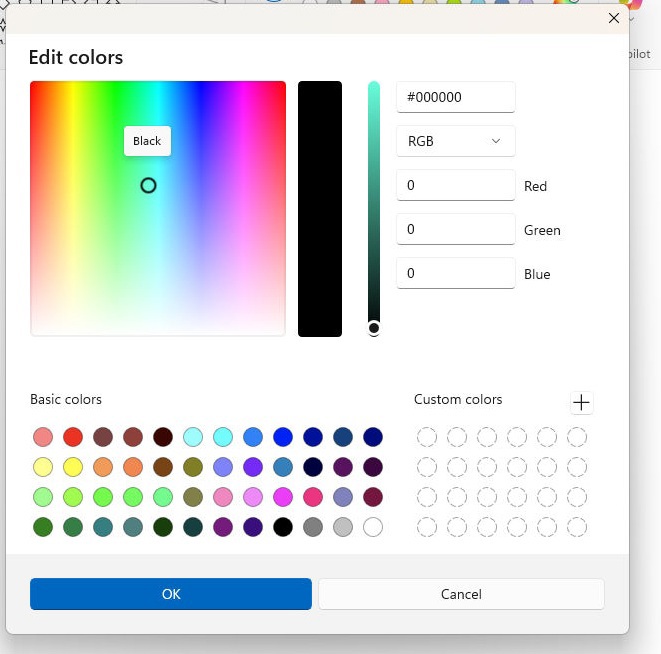The width and height of the screenshot is (661, 654).
Task: Open the RGB color model dropdown
Action: coord(456,141)
